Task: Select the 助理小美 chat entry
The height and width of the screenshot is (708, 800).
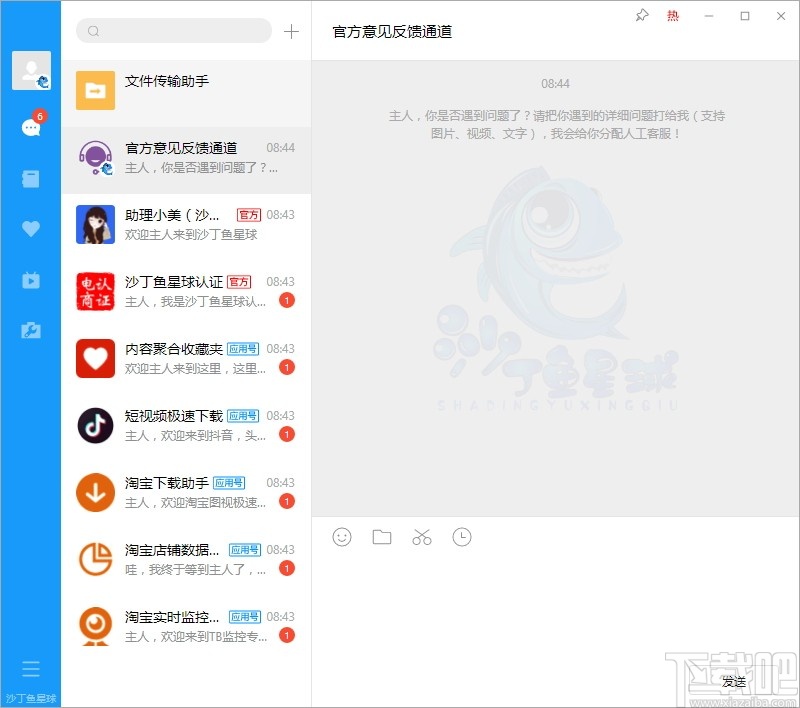Action: (186, 226)
